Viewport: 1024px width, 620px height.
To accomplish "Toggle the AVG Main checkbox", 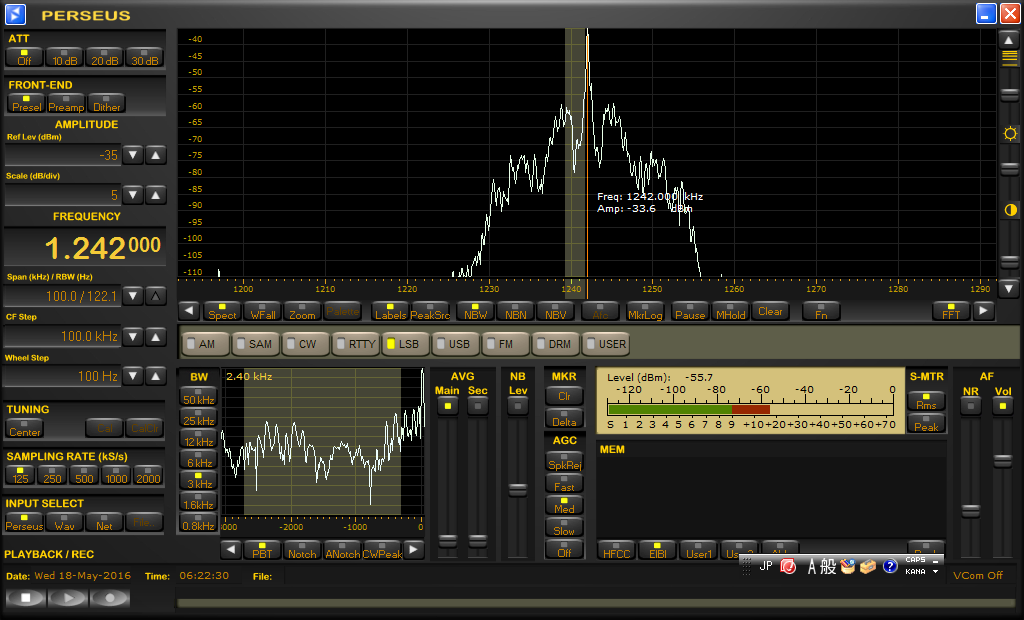I will (448, 406).
